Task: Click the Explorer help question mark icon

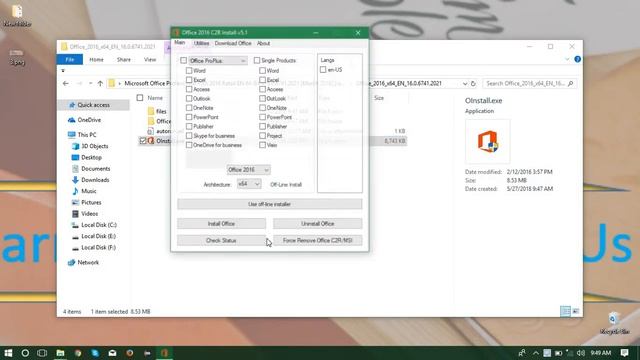Action: tap(577, 59)
